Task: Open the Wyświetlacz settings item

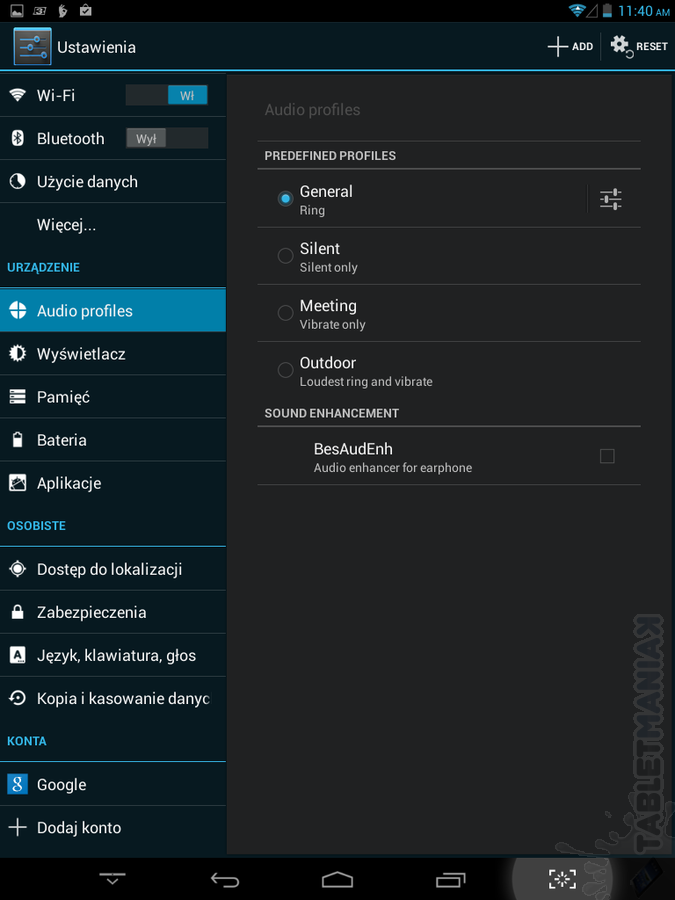Action: 113,354
